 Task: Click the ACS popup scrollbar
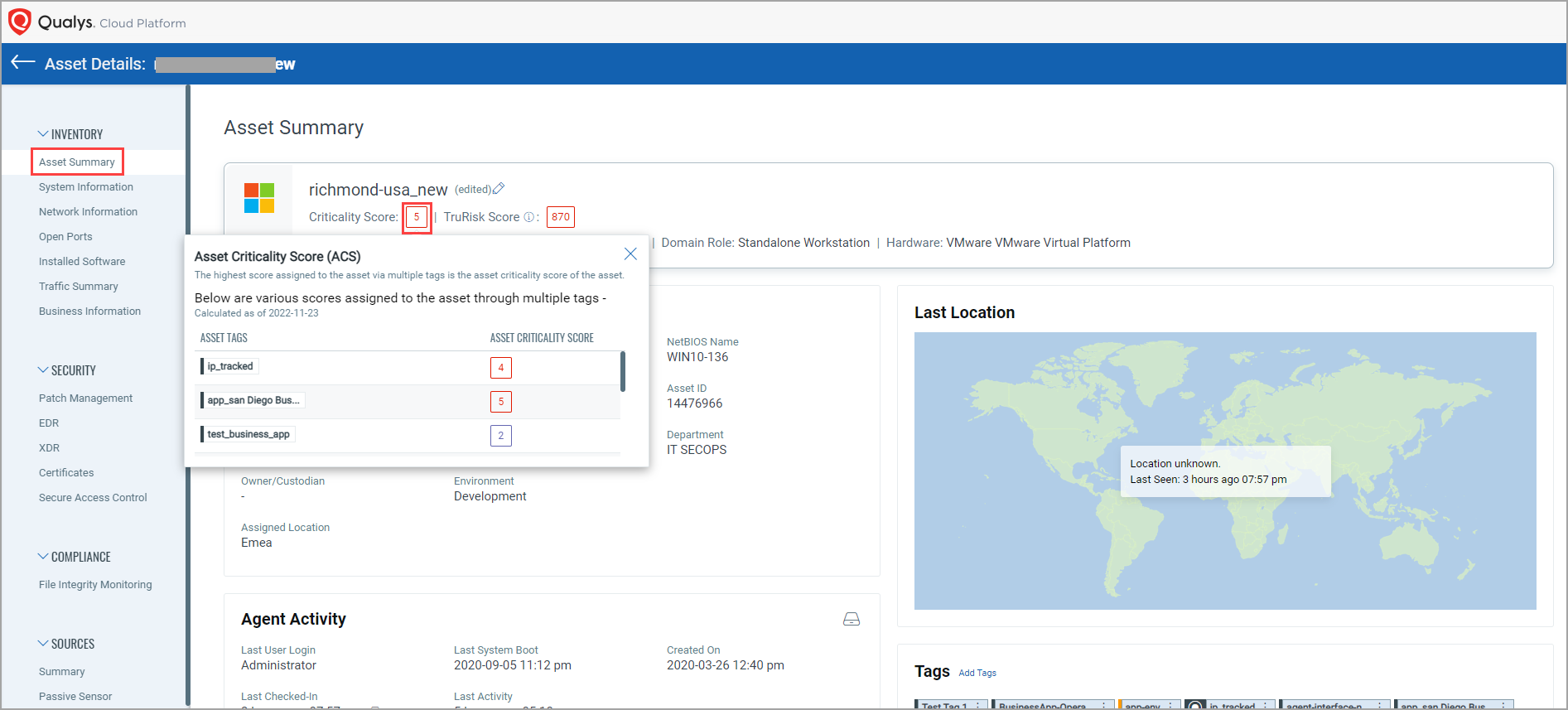pos(623,371)
